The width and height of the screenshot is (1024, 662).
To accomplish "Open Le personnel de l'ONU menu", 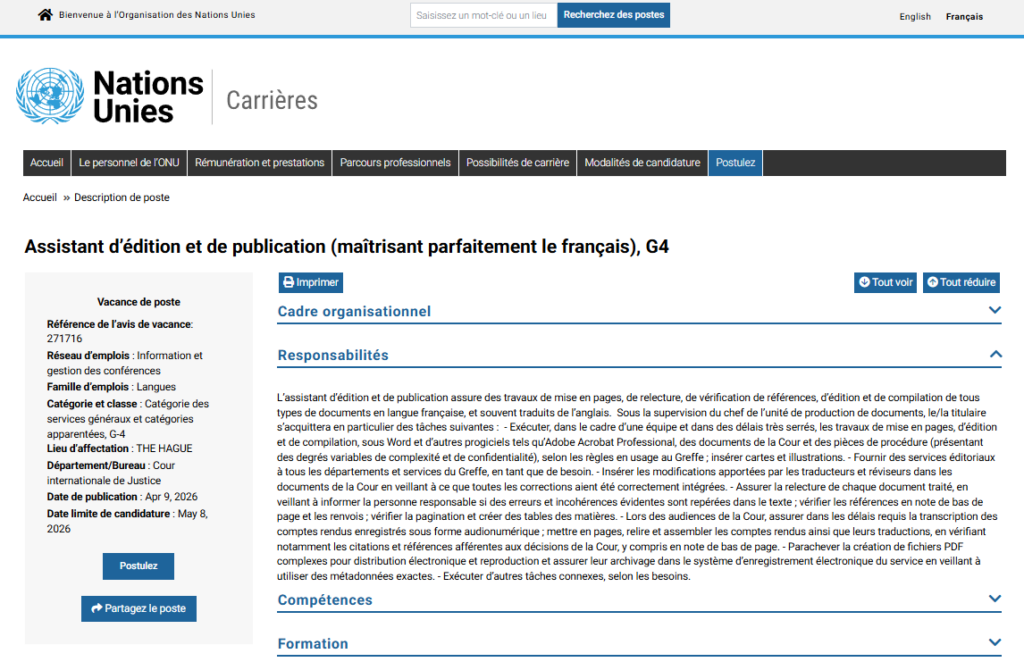I will click(x=129, y=163).
